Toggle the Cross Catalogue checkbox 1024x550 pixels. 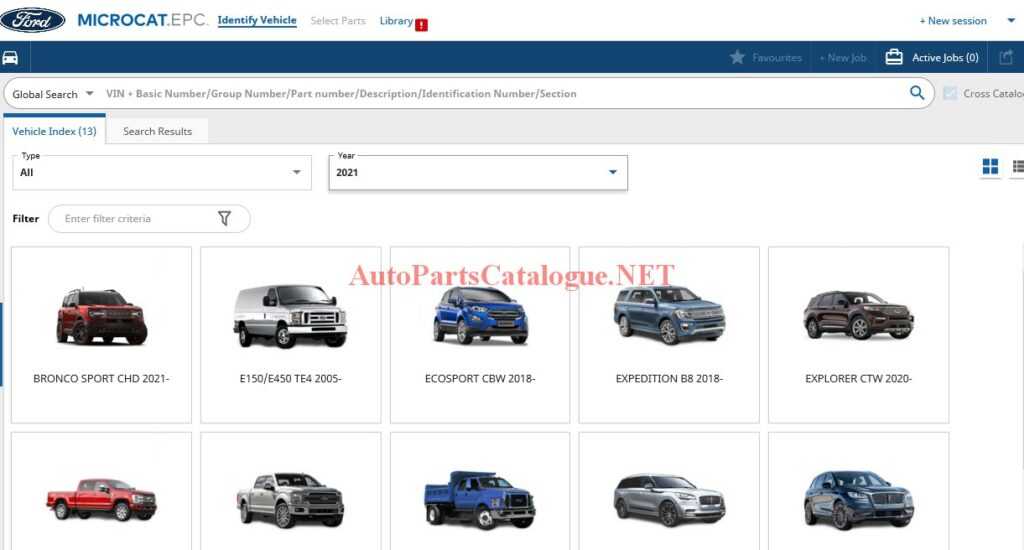[950, 93]
